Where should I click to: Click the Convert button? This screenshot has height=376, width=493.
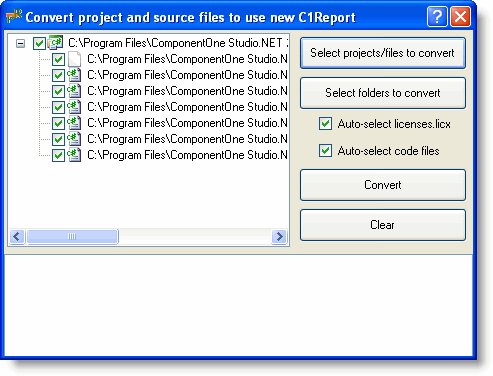383,185
